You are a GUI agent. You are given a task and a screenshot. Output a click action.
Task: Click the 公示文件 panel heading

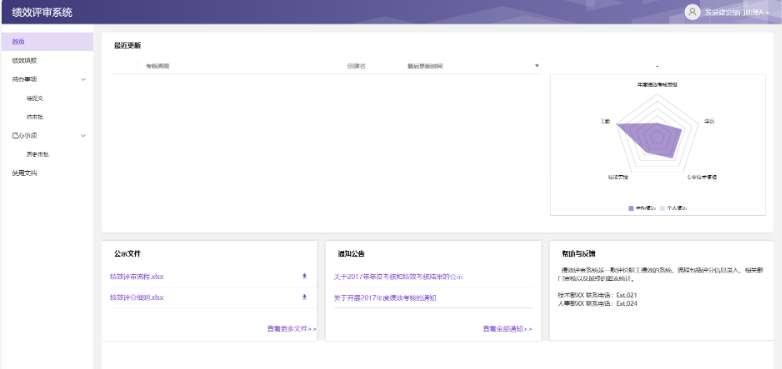128,254
